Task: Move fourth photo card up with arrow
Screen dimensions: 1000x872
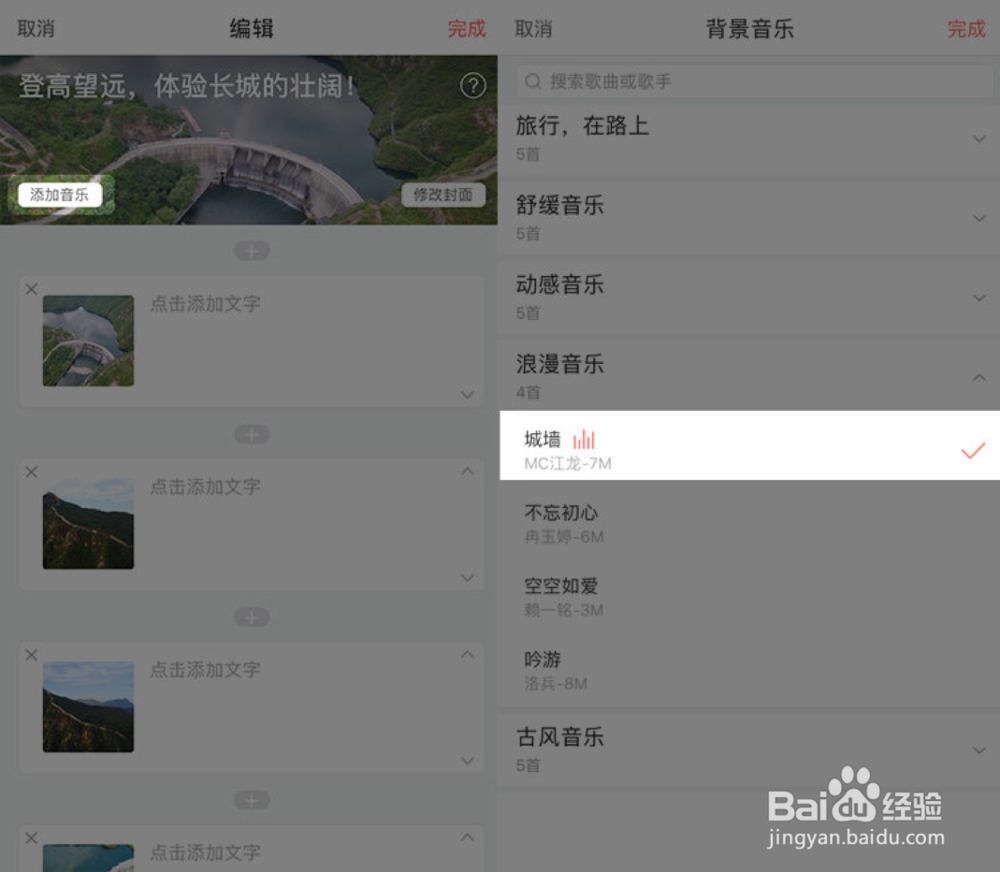Action: [x=467, y=837]
